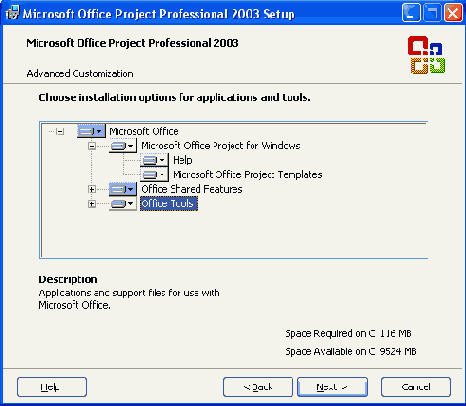Click the setup icon in the title bar

click(x=12, y=13)
